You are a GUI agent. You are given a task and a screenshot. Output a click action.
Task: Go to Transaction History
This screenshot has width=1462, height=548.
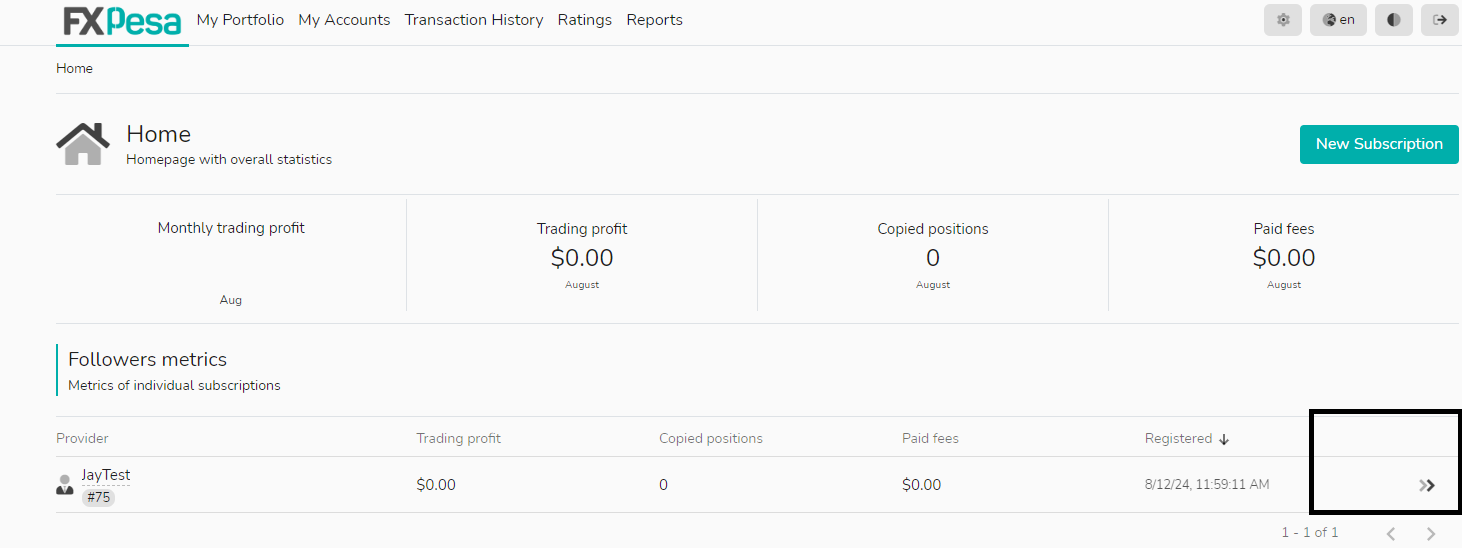474,20
